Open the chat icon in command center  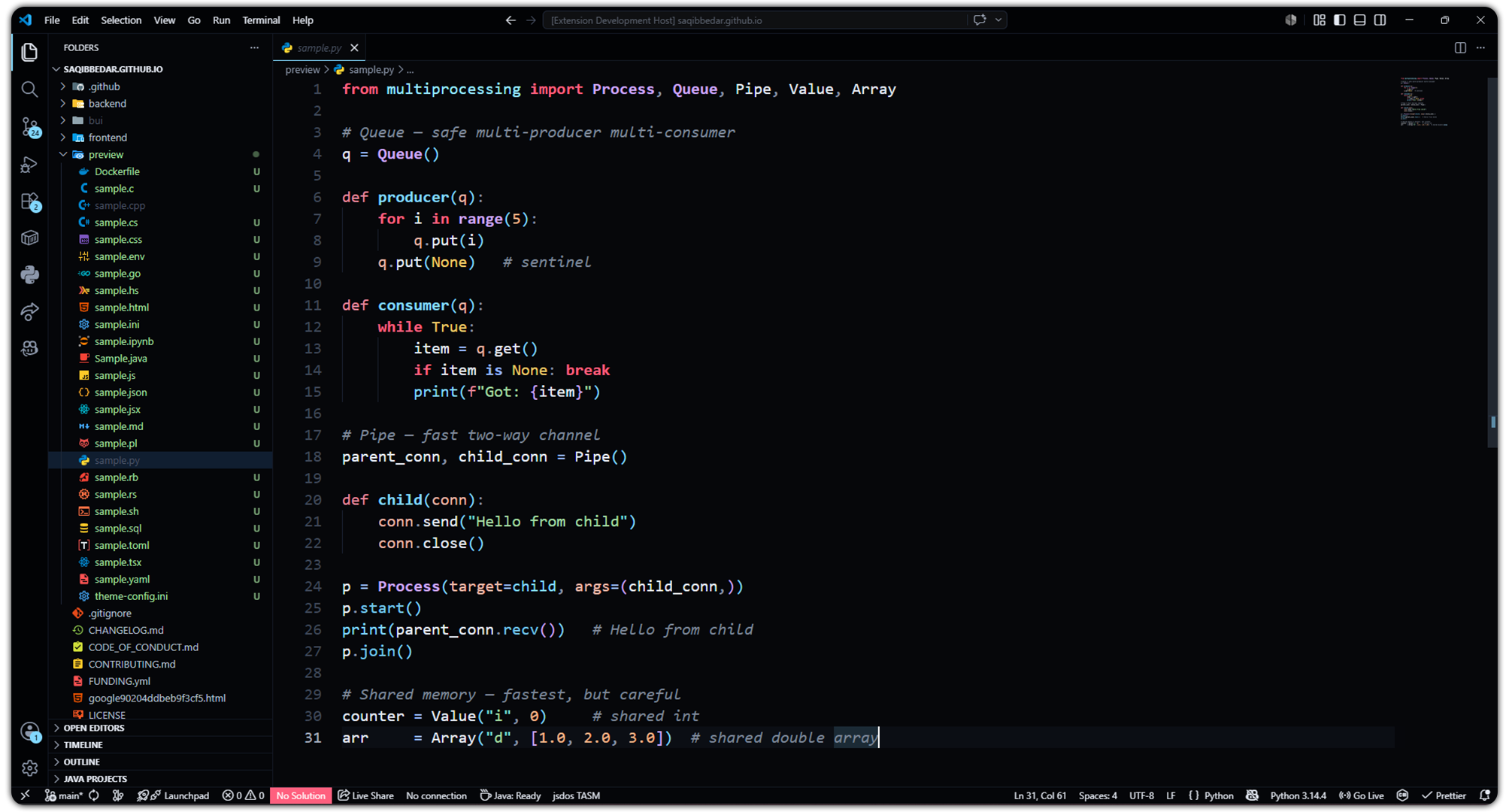pos(979,20)
